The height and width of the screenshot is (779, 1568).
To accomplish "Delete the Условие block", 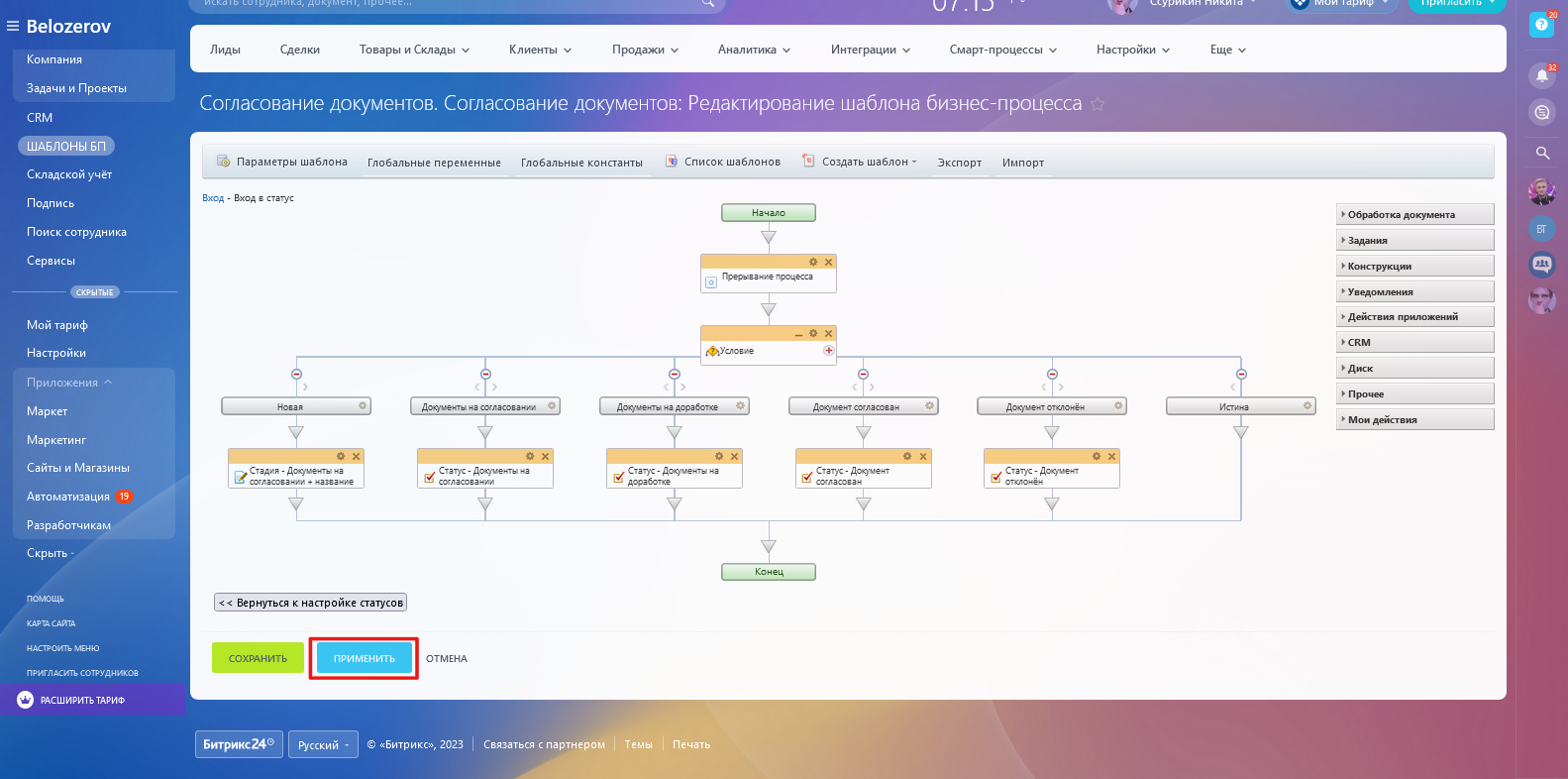I will pos(828,333).
